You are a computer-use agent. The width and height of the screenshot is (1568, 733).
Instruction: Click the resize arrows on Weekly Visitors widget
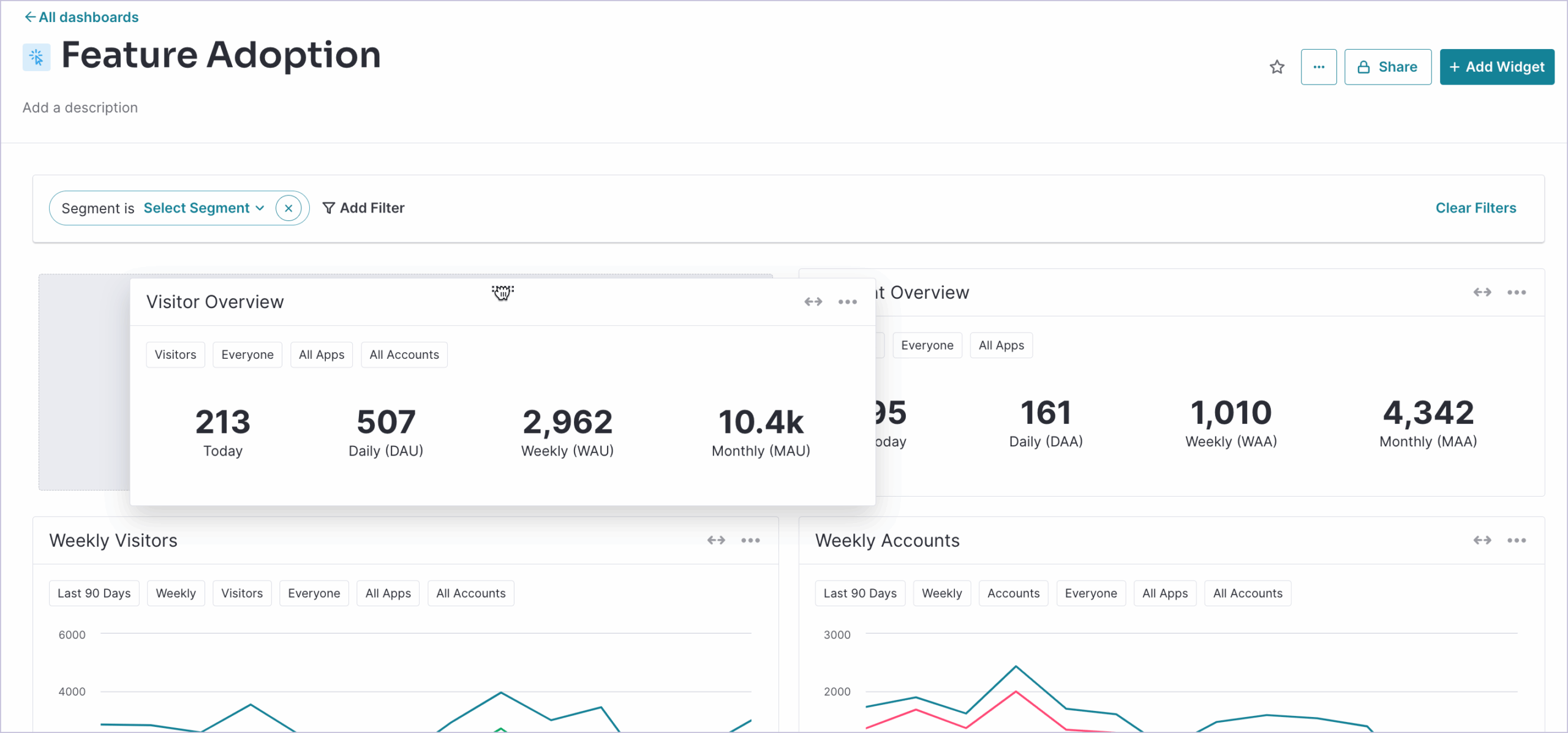(715, 540)
